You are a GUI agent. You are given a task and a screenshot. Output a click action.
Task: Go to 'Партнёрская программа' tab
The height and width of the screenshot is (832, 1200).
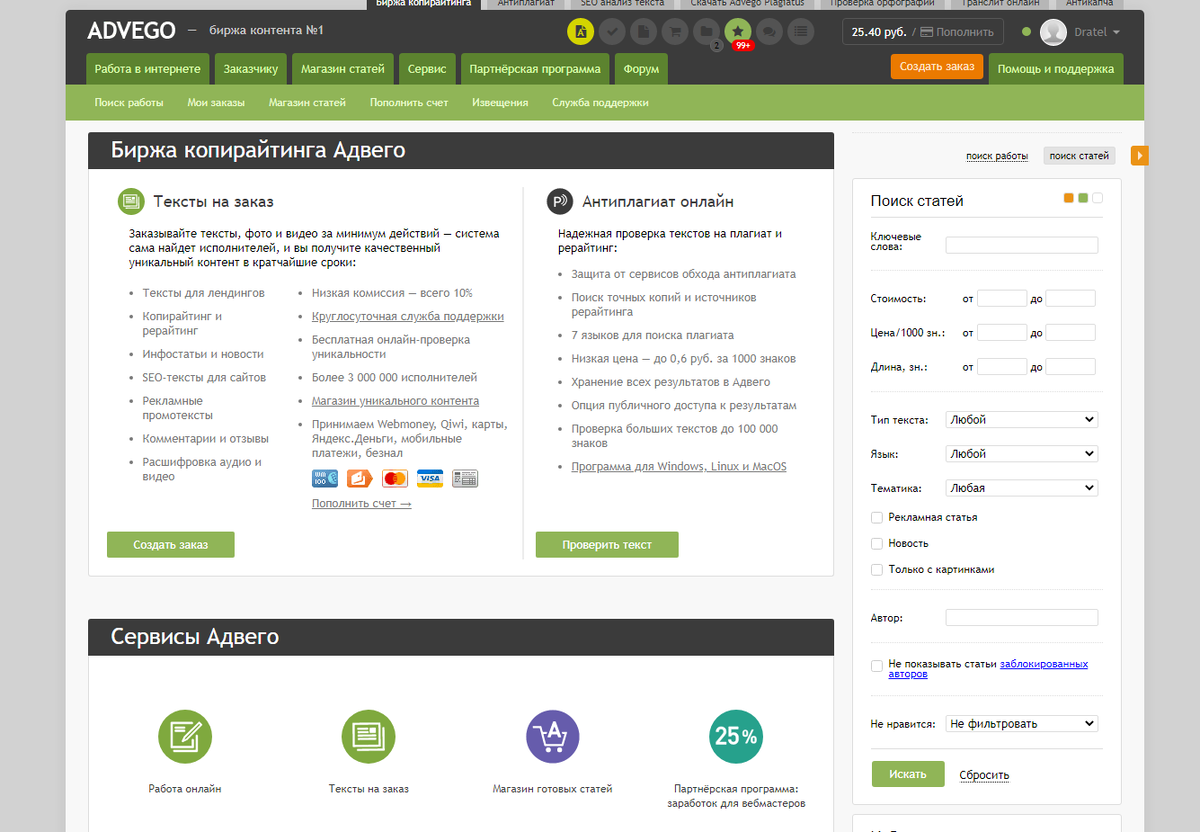535,69
